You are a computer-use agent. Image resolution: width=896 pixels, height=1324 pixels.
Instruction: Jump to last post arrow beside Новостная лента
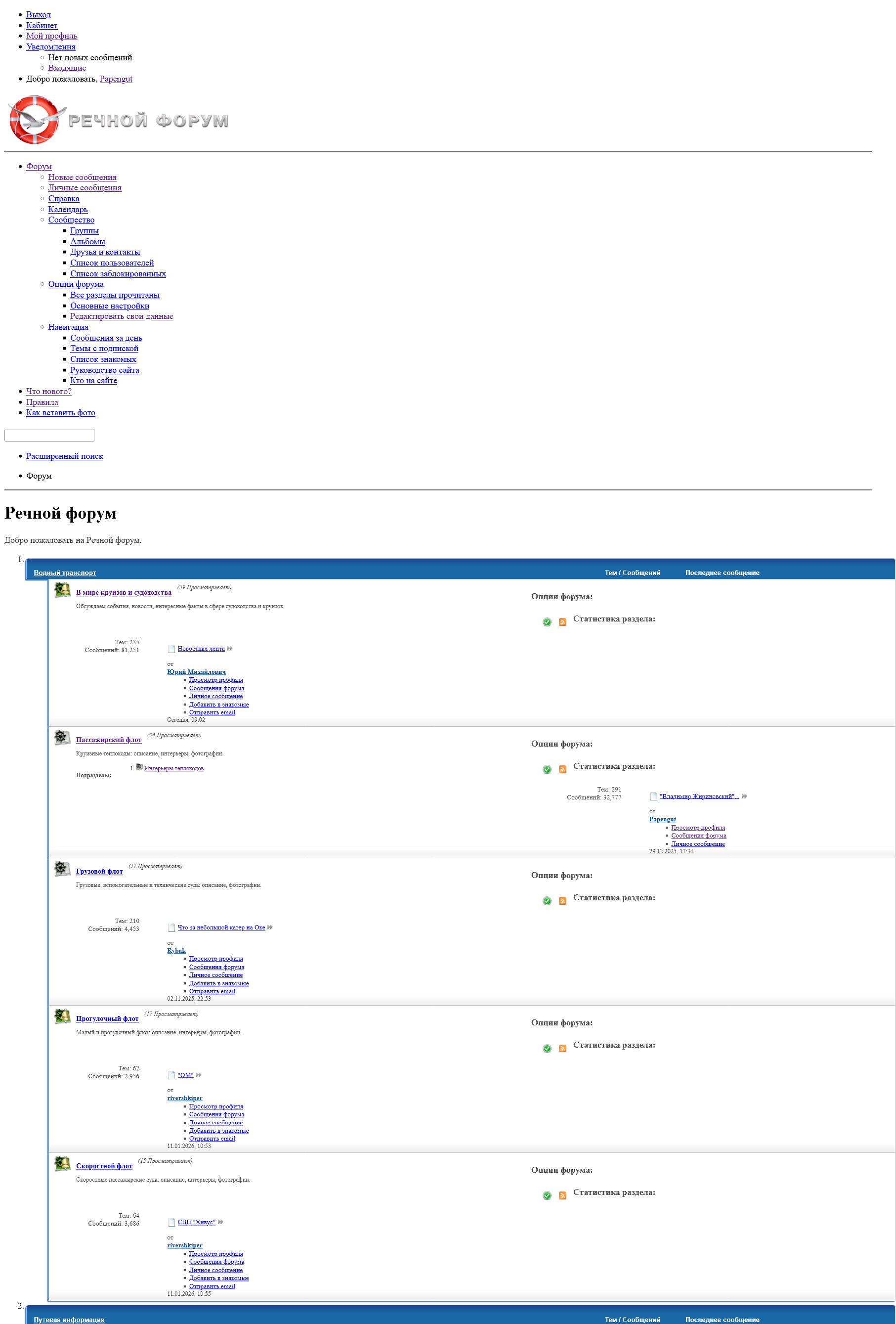[229, 649]
